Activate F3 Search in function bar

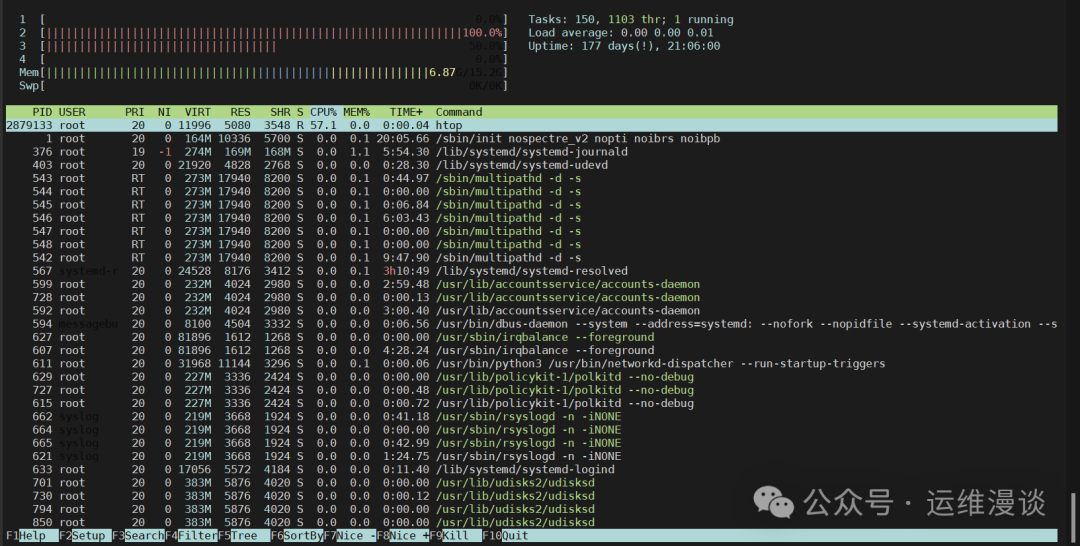[138, 536]
